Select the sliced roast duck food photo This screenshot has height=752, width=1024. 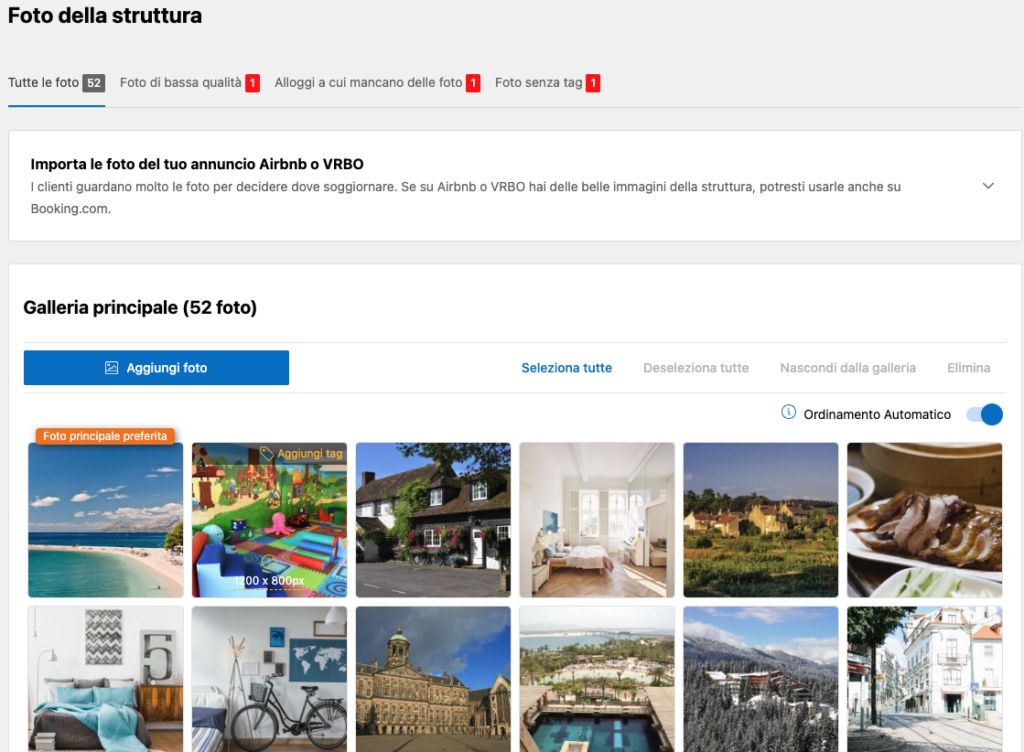pos(925,520)
